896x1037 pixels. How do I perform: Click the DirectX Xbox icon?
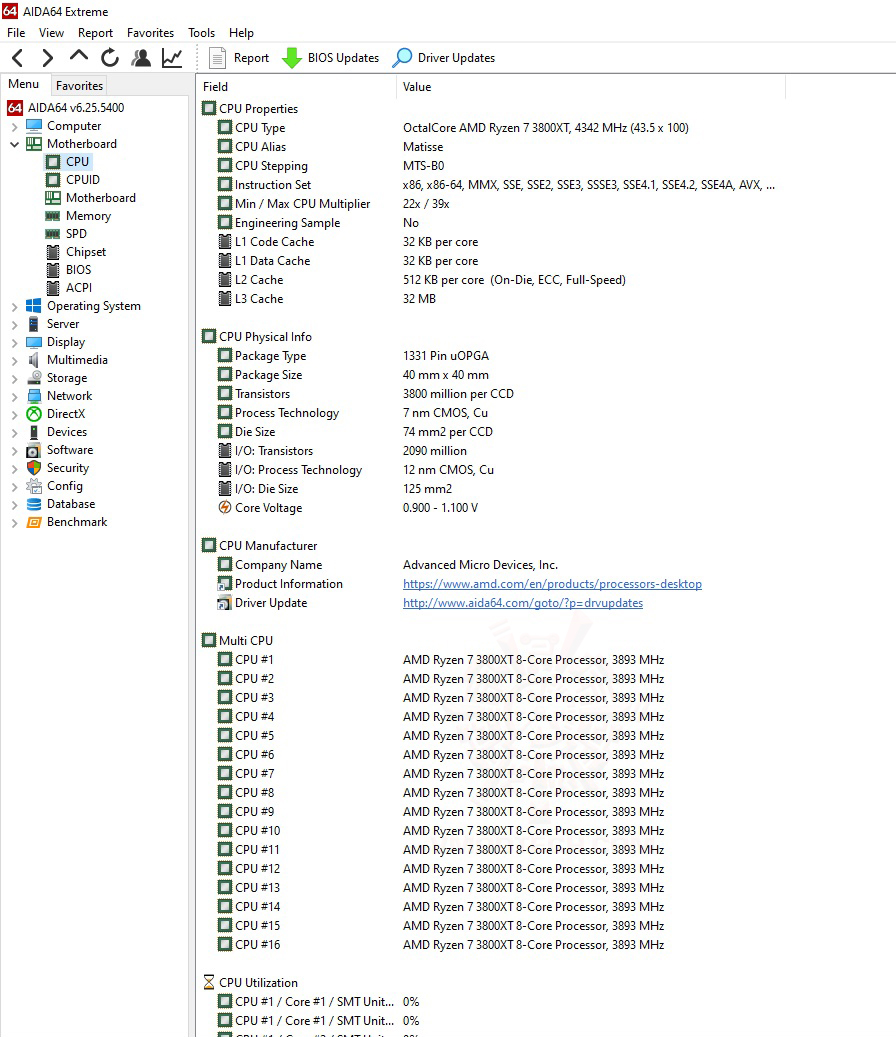pyautogui.click(x=34, y=414)
